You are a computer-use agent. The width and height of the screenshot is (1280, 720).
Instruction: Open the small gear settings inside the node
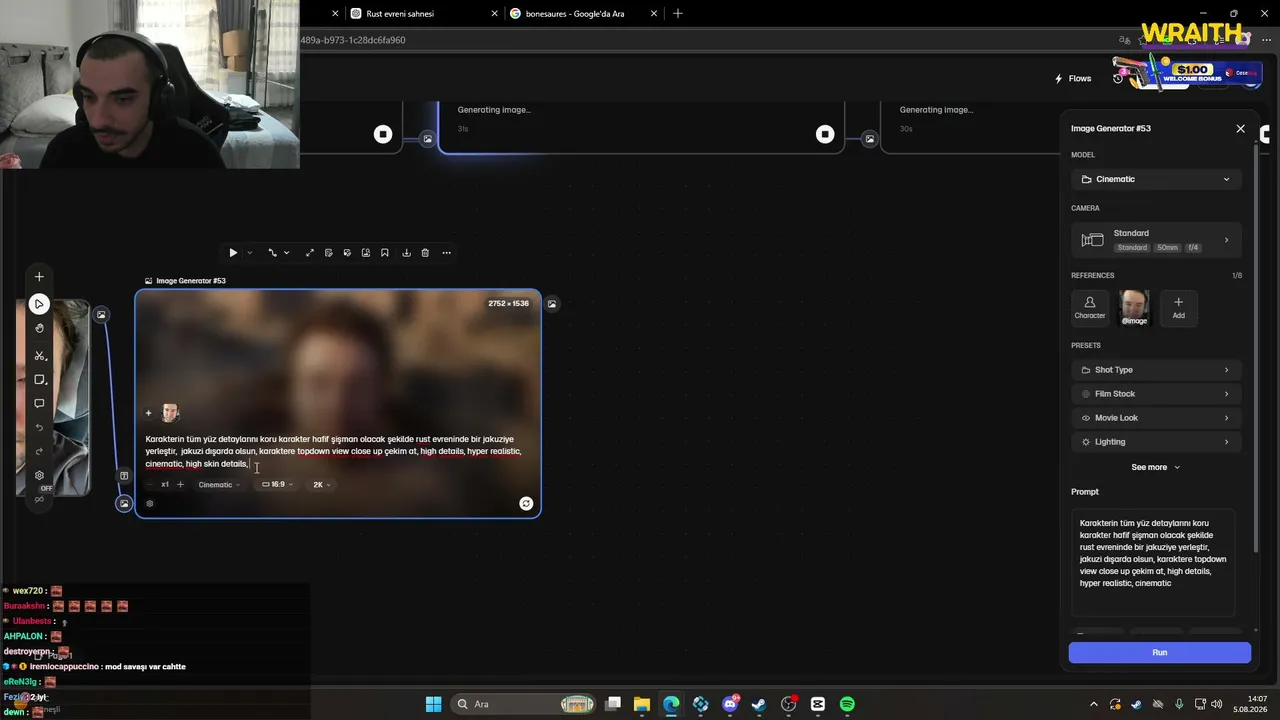coord(150,504)
